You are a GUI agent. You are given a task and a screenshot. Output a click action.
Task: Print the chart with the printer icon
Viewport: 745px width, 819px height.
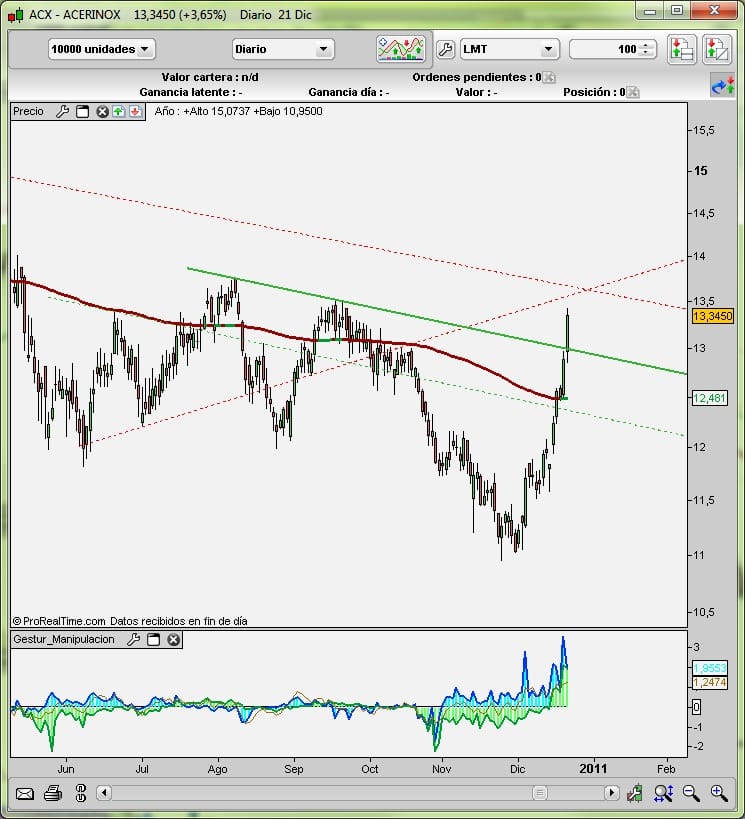(53, 794)
